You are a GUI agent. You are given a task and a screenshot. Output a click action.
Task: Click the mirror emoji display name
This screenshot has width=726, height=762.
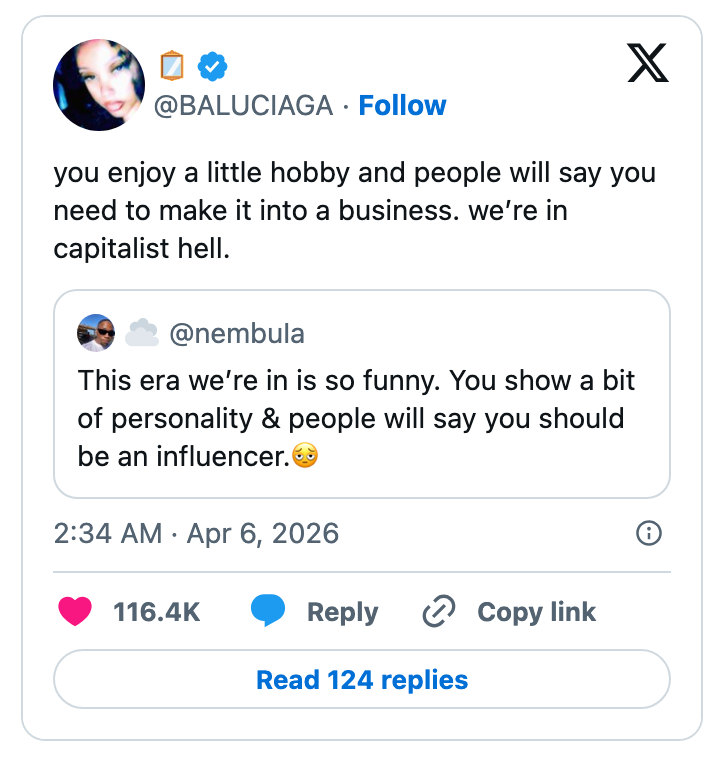[x=173, y=66]
